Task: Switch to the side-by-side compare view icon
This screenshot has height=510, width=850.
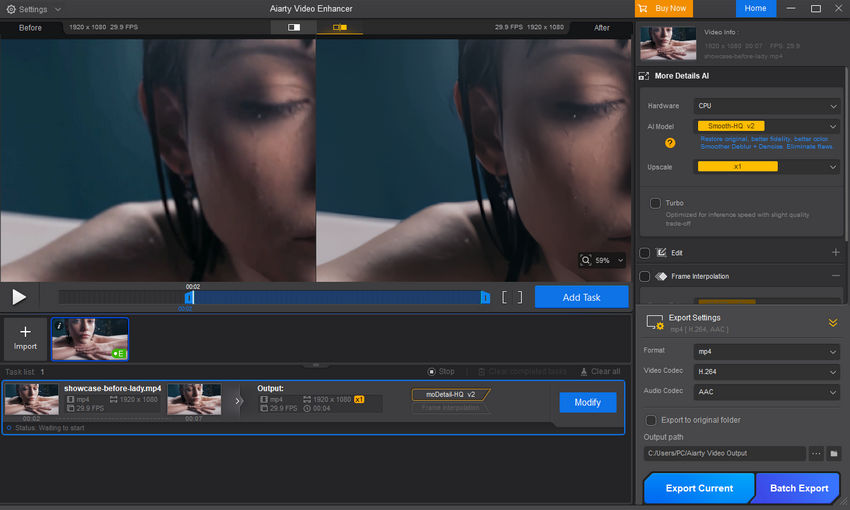Action: coord(340,27)
